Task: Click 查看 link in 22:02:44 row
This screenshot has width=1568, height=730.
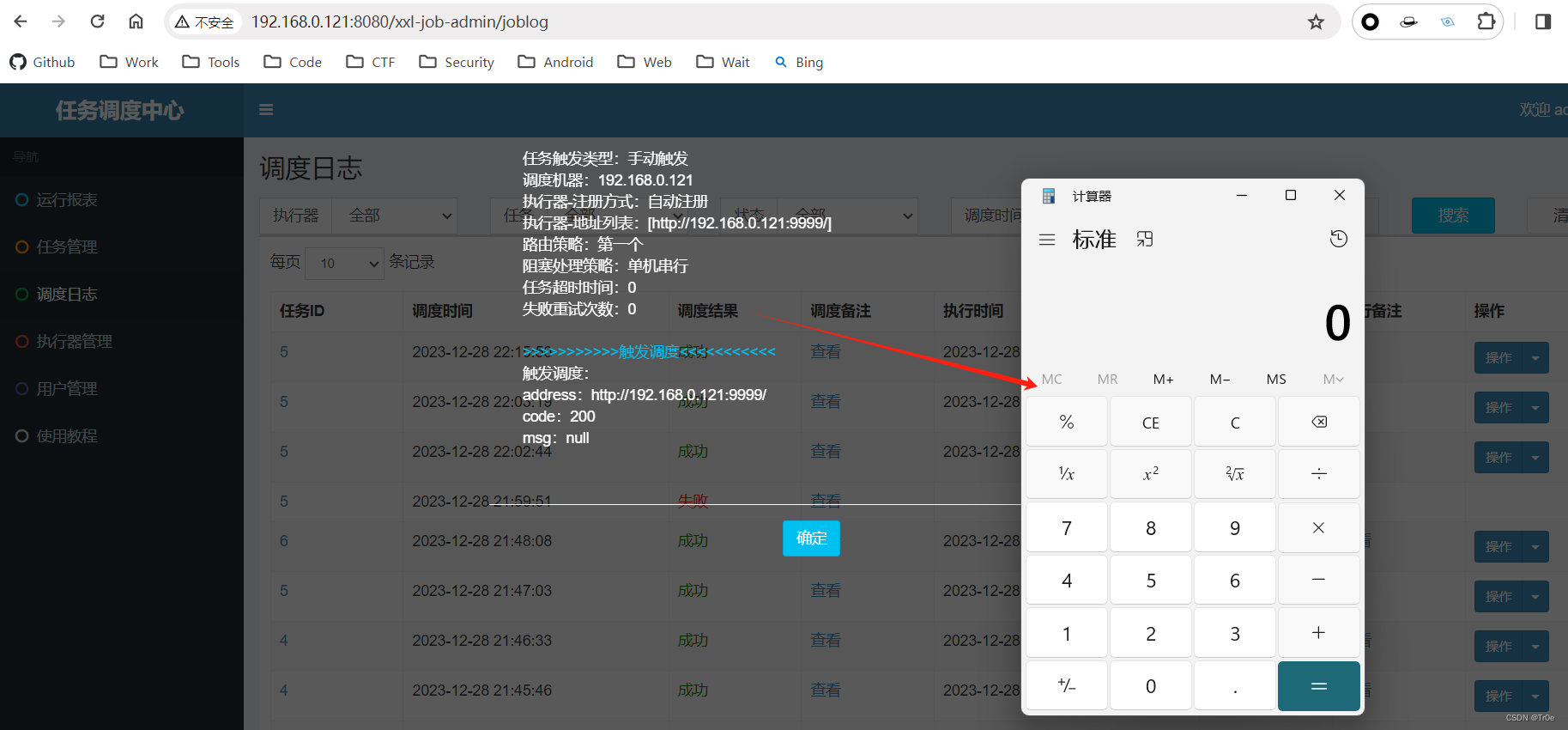Action: pyautogui.click(x=826, y=452)
